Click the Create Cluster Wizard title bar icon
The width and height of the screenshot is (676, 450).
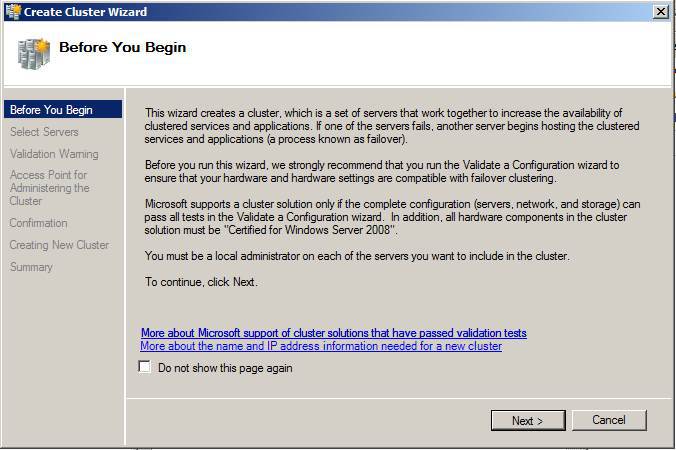[13, 11]
